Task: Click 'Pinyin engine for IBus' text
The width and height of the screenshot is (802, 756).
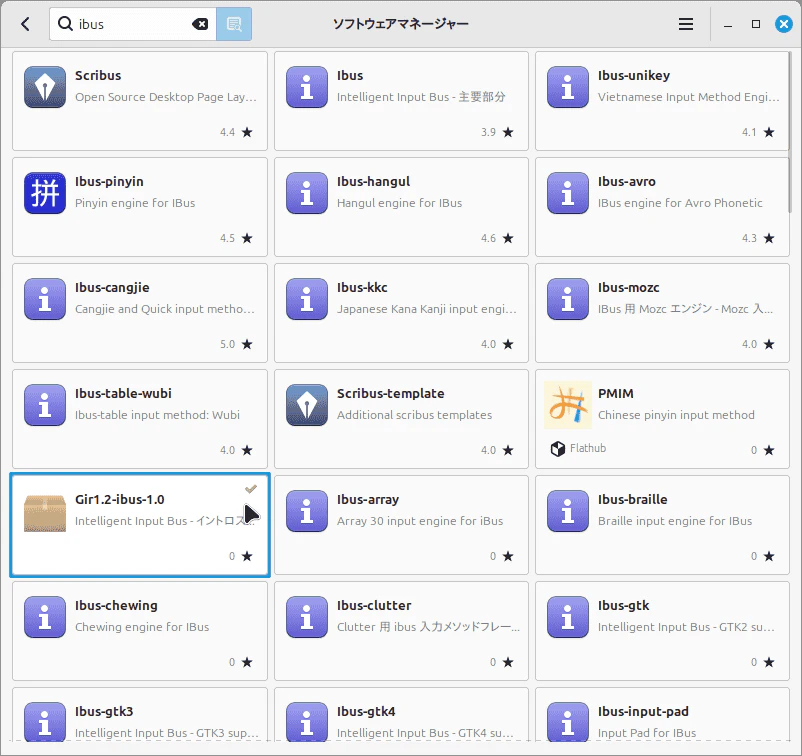Action: tap(135, 203)
